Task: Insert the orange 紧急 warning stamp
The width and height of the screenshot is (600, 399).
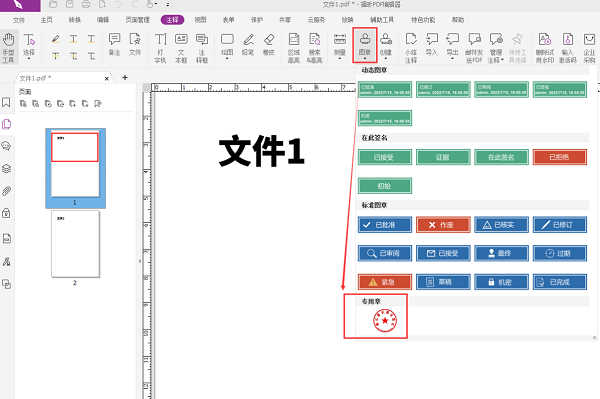Action: click(385, 282)
